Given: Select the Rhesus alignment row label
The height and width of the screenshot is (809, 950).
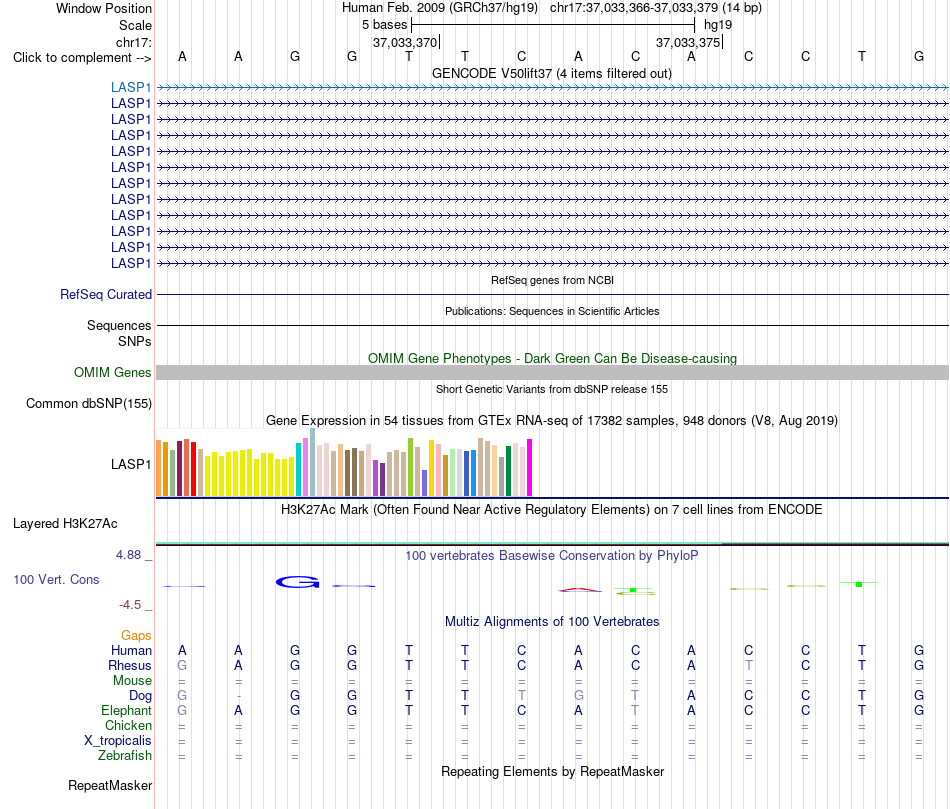Looking at the screenshot, I should [130, 665].
